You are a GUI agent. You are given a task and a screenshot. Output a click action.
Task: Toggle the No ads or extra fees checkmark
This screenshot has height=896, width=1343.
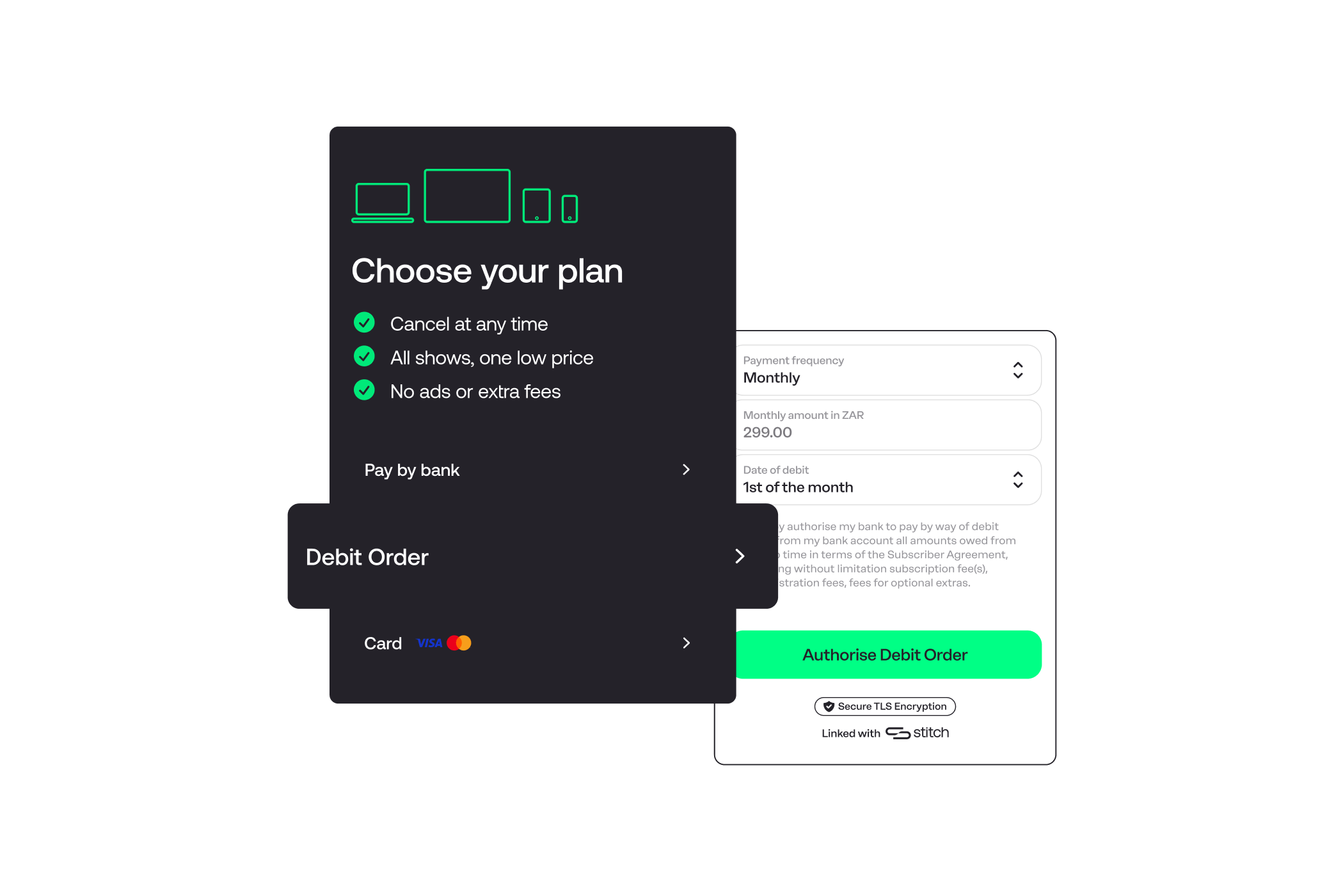point(362,390)
